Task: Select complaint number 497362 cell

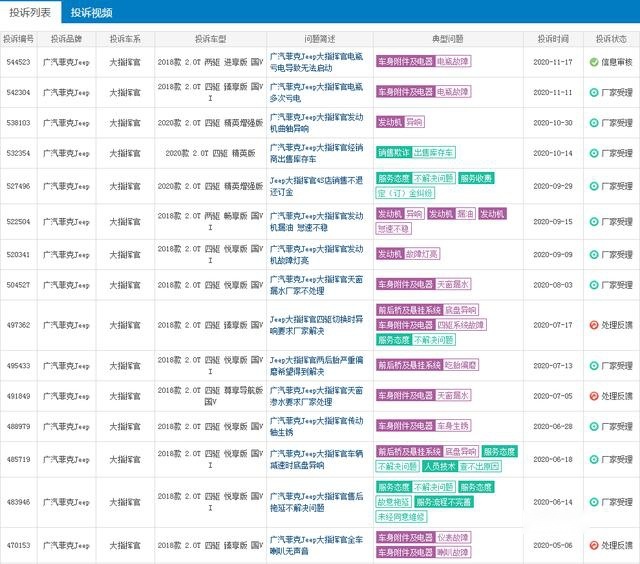Action: 18,325
